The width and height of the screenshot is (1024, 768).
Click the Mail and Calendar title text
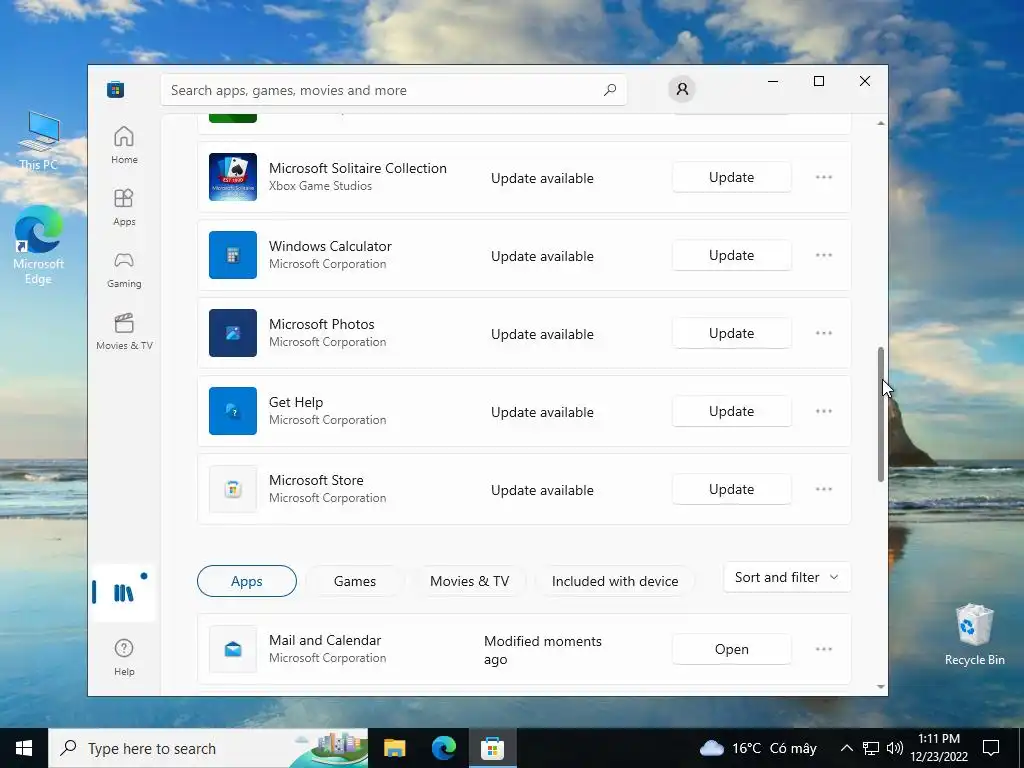click(325, 640)
